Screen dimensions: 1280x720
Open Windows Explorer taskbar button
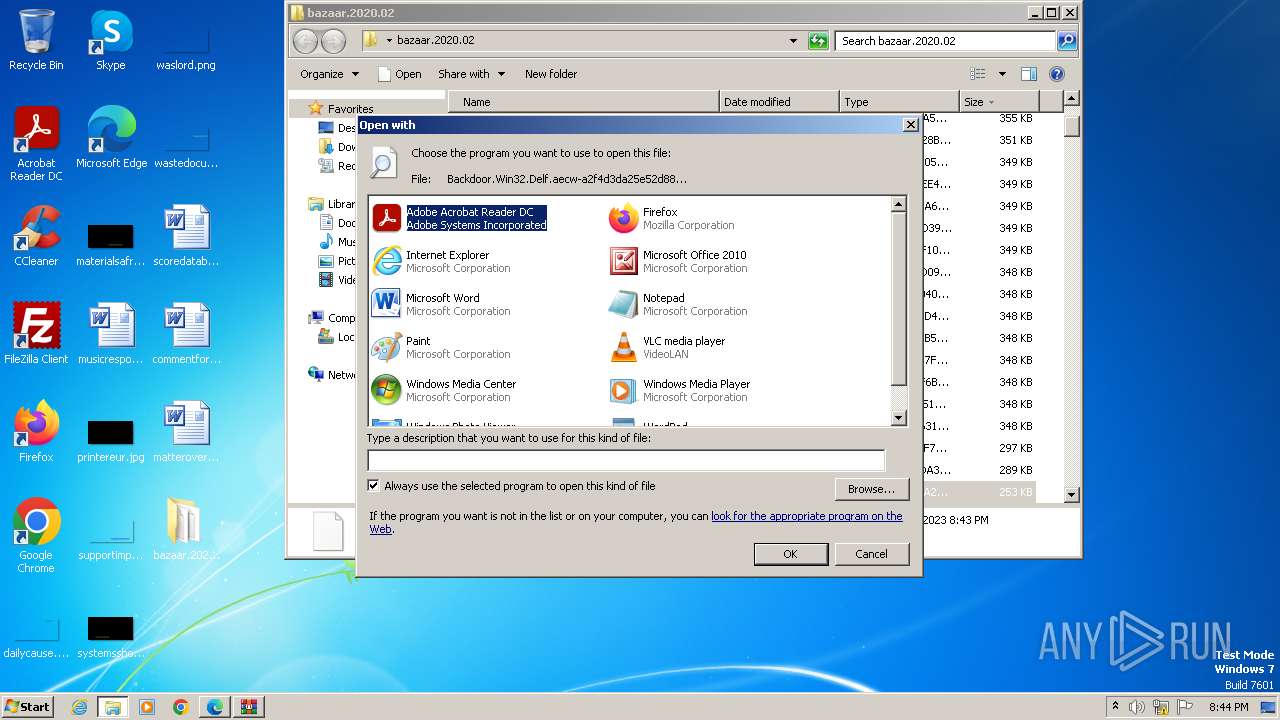tap(112, 707)
